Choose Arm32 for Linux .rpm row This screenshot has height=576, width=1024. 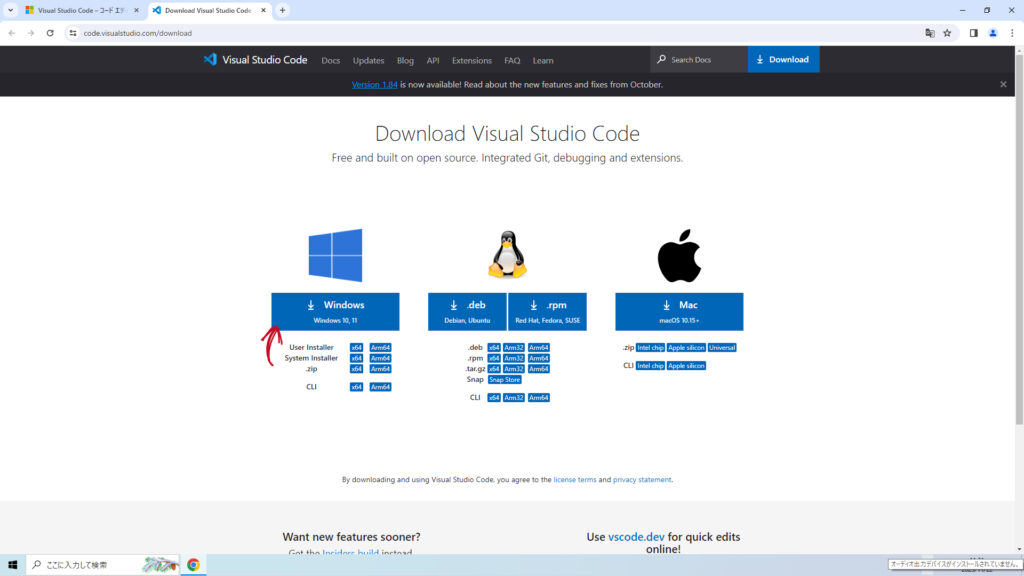514,358
